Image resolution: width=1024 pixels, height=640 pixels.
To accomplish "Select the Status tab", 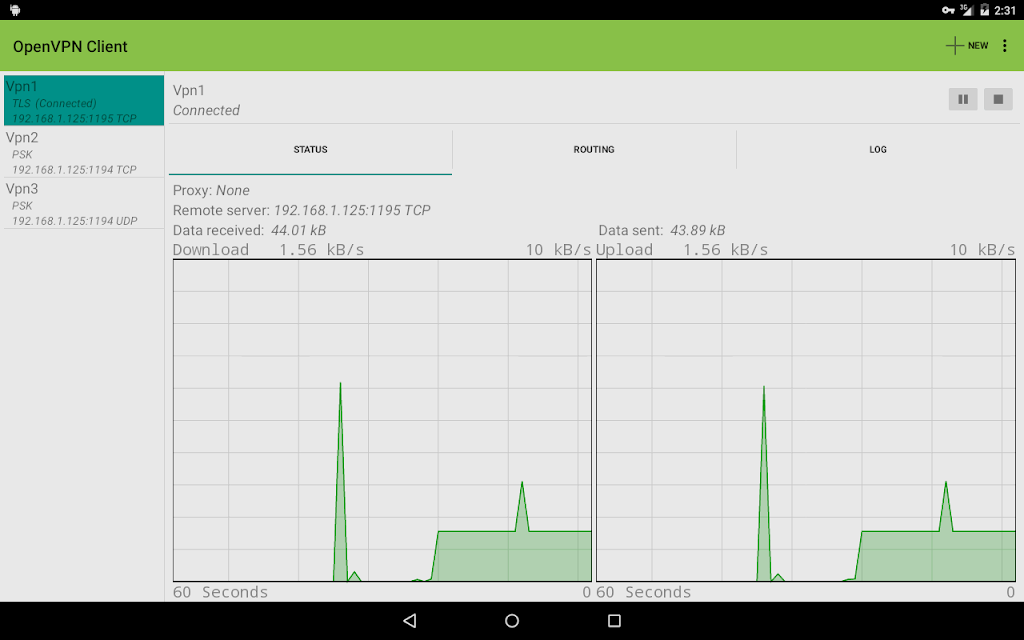I will click(310, 150).
